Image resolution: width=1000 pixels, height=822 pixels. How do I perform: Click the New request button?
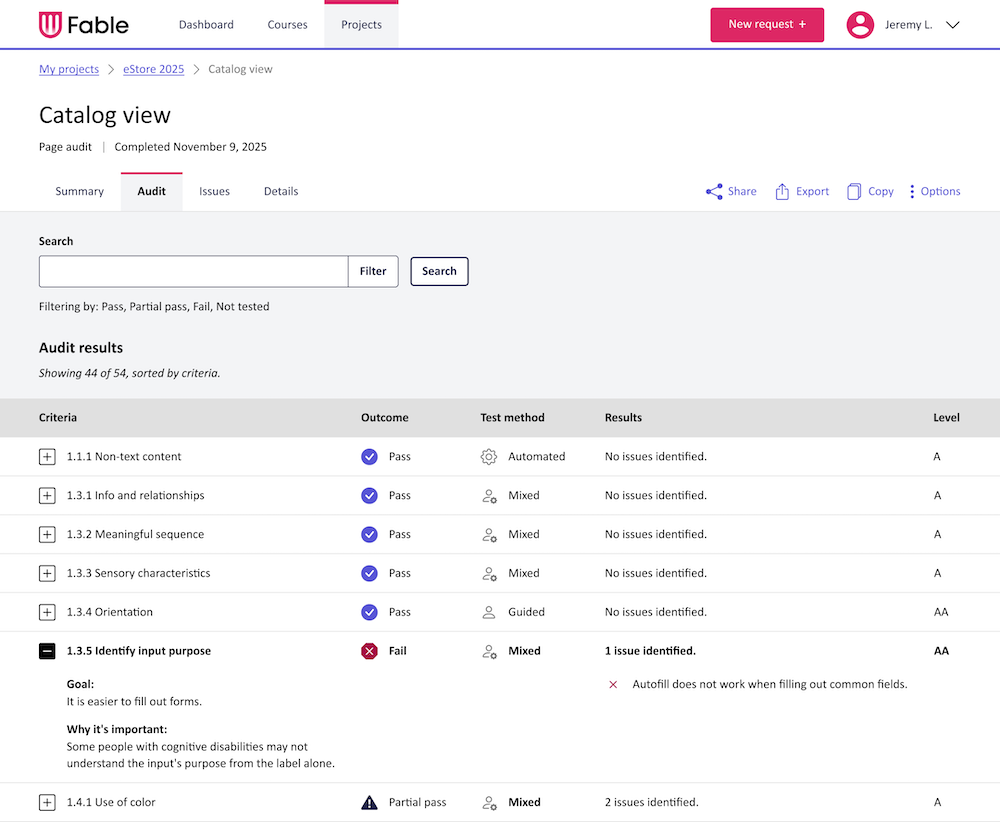(767, 24)
